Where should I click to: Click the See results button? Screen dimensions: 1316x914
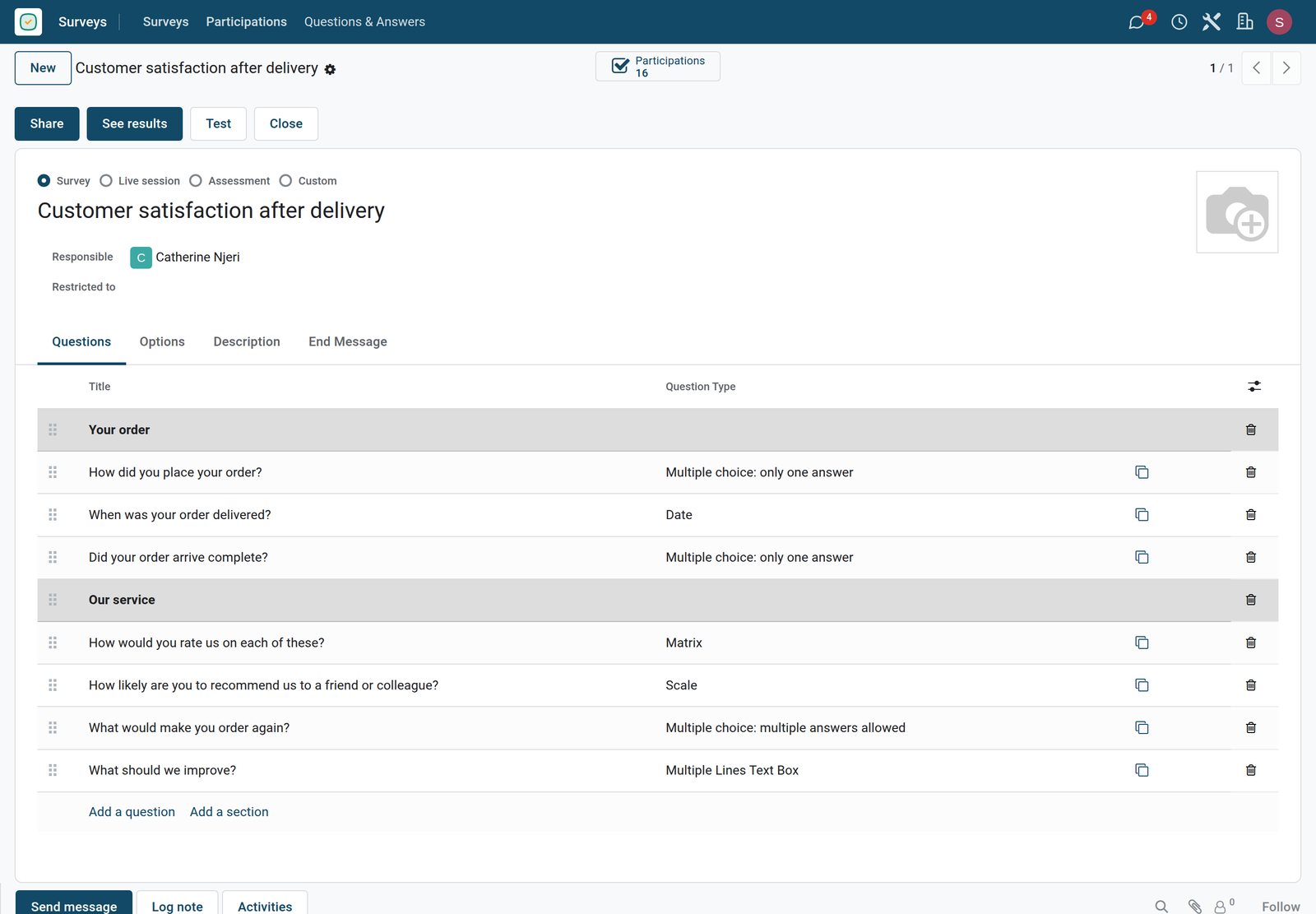(x=134, y=123)
